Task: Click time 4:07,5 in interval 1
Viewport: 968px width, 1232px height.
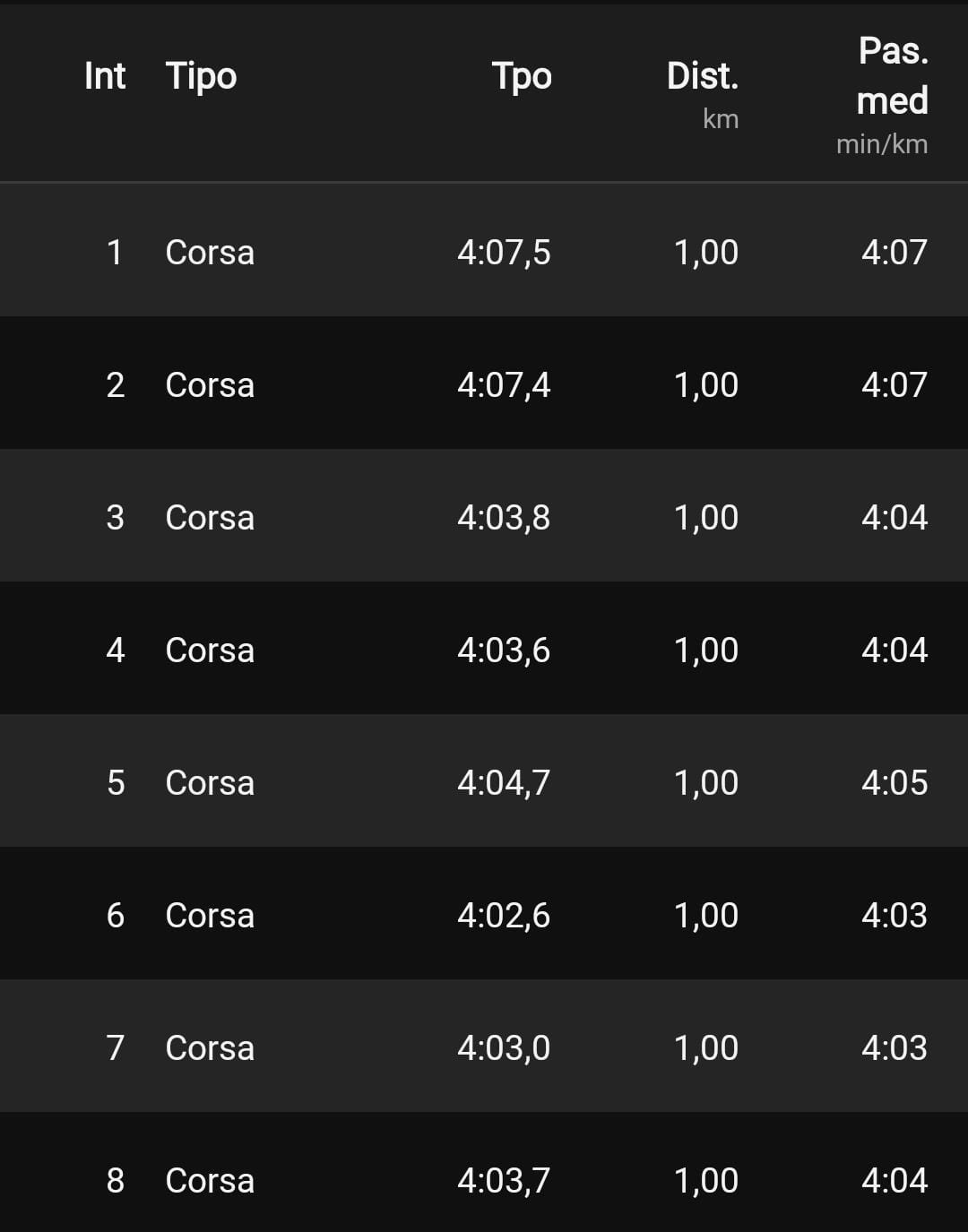Action: click(504, 253)
